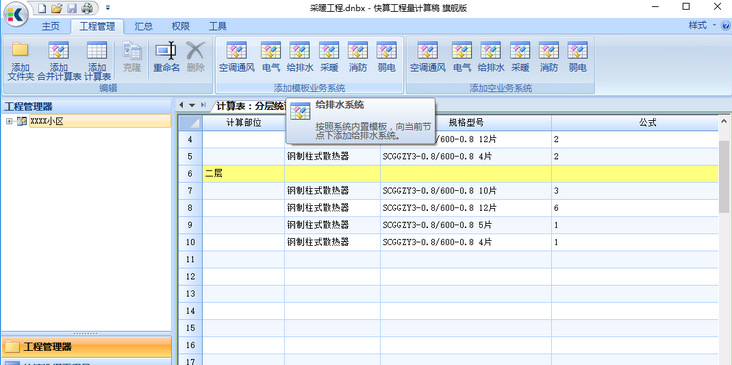The image size is (732, 365).
Task: Click the save icon in quick access toolbar
Action: pyautogui.click(x=71, y=7)
